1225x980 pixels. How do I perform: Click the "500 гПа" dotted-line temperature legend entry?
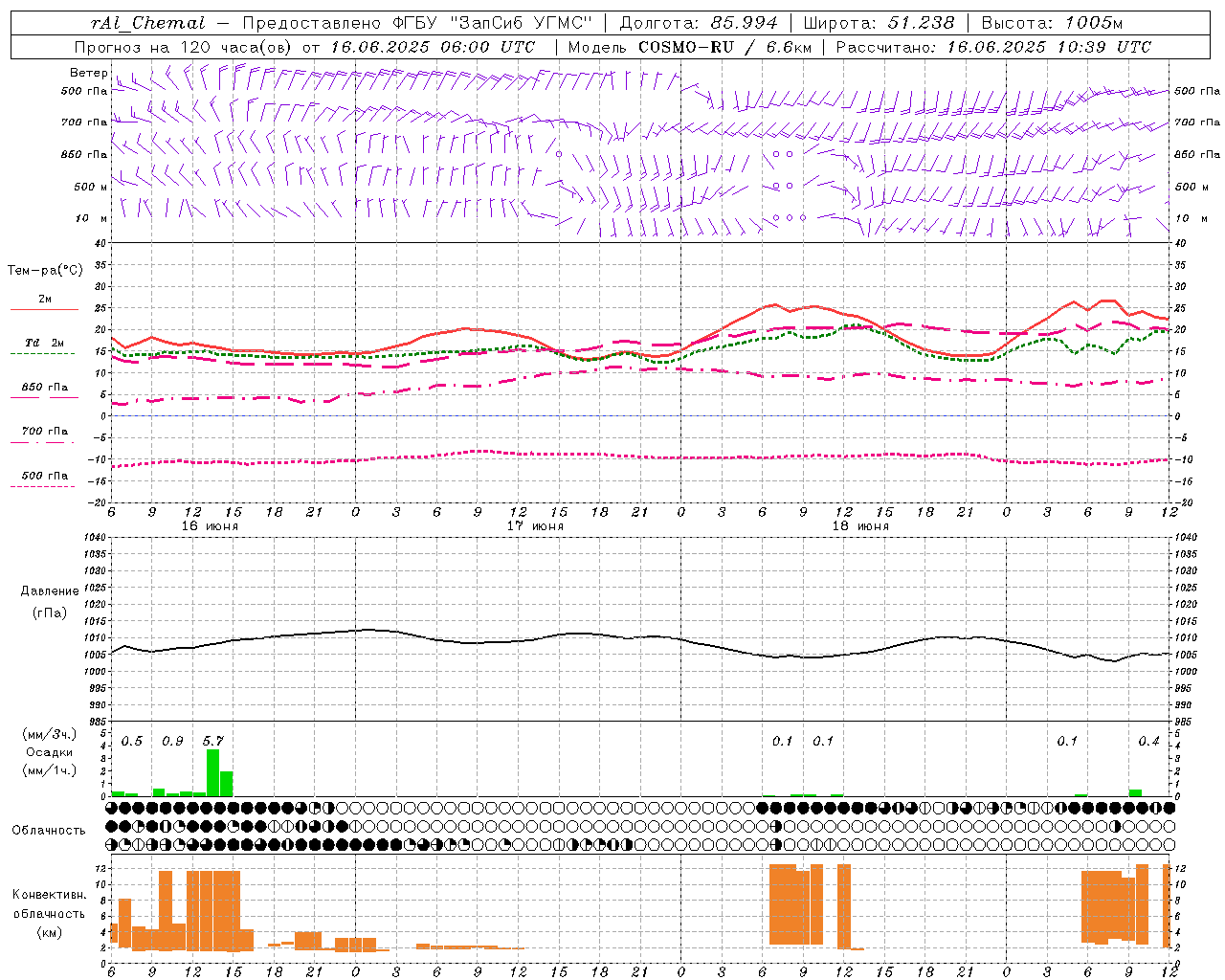tap(45, 476)
